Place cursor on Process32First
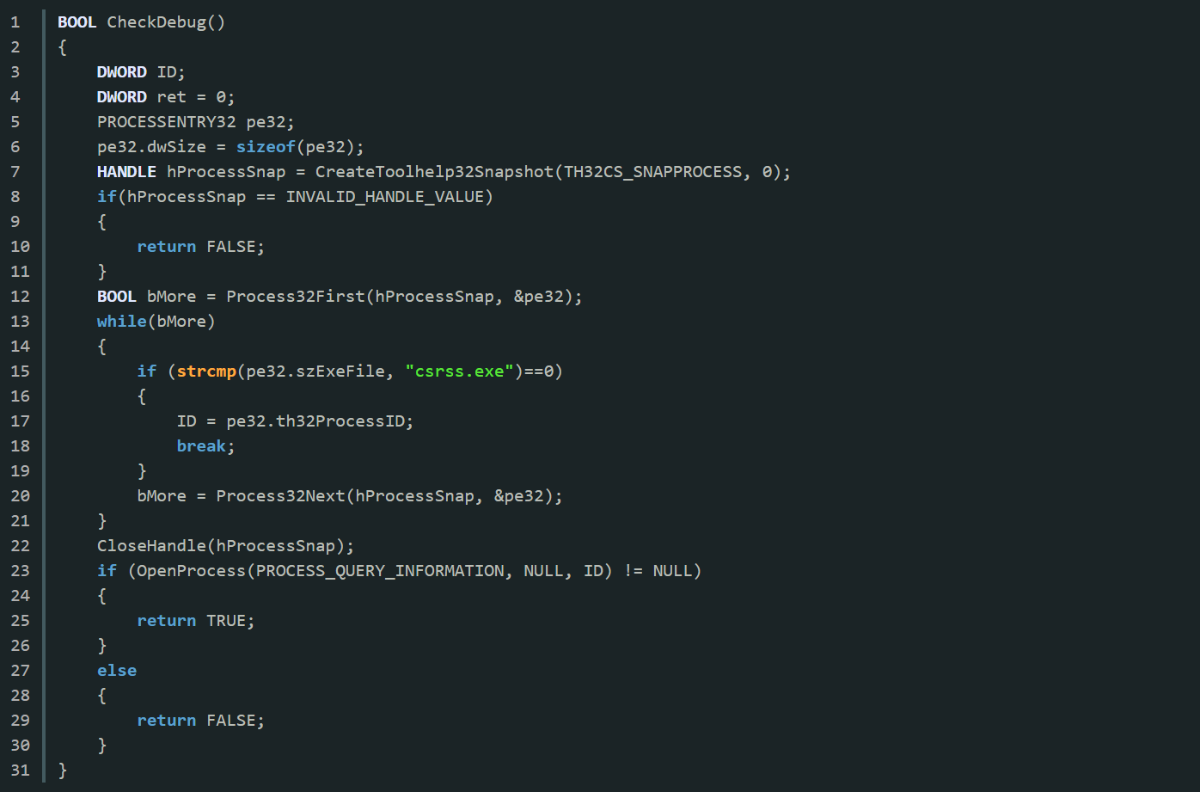This screenshot has height=792, width=1200. point(295,296)
